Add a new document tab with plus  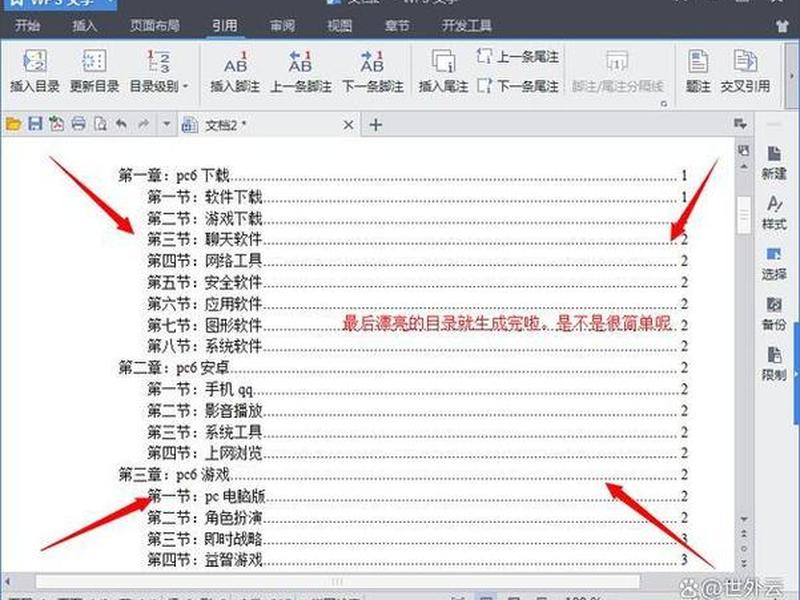tap(376, 125)
